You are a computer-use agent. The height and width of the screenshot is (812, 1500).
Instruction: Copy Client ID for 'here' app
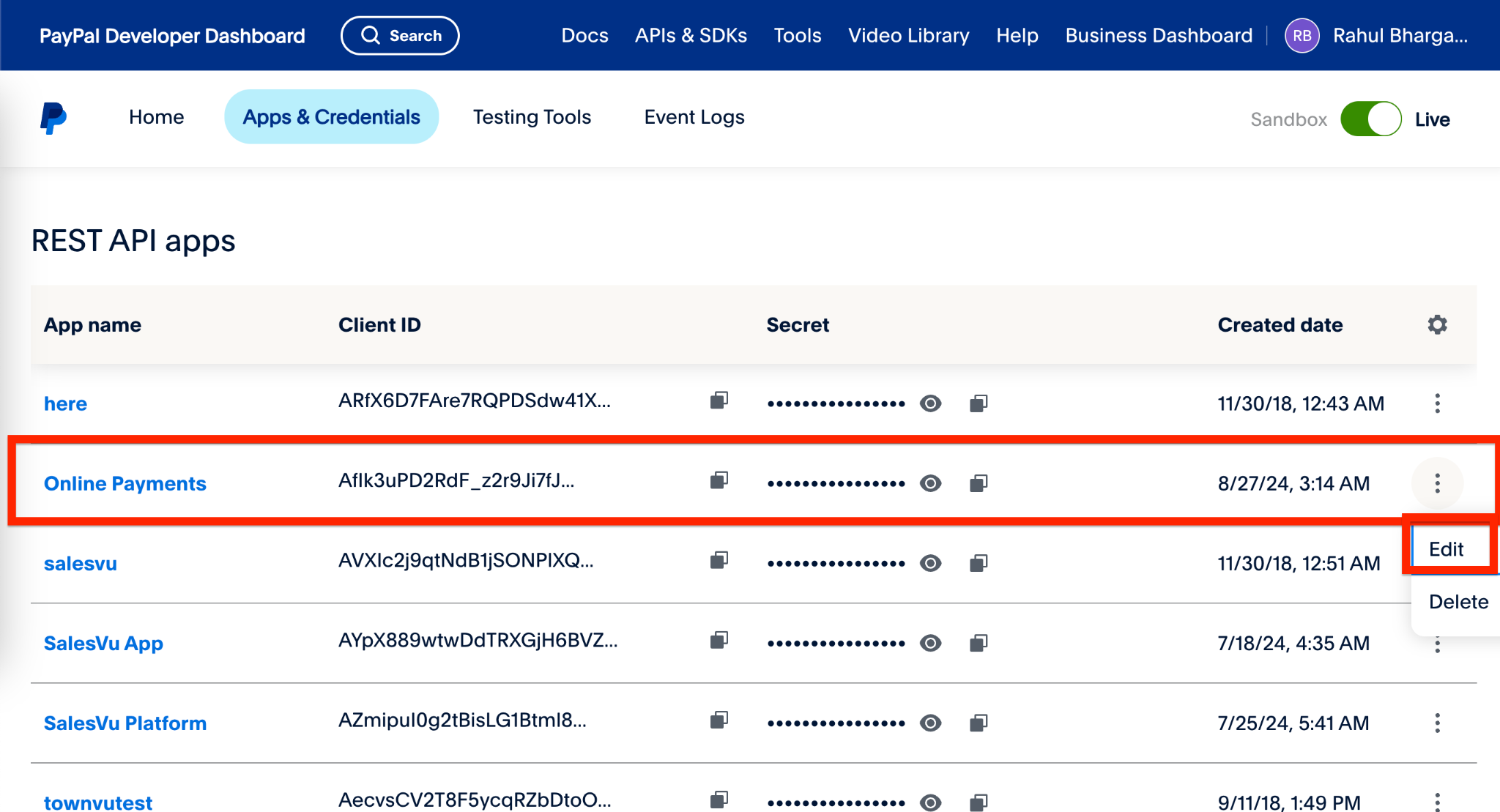click(719, 401)
